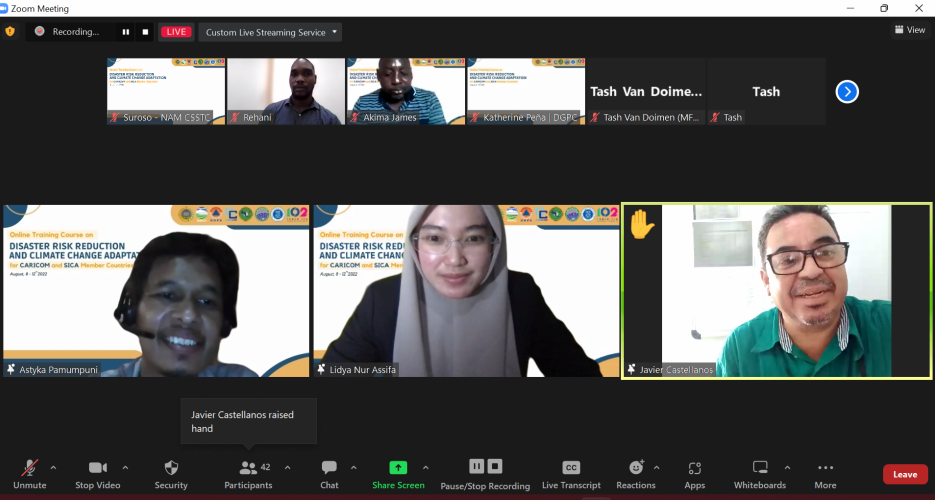Start Share Screen
Screen dimensions: 935x500
pyautogui.click(x=398, y=473)
